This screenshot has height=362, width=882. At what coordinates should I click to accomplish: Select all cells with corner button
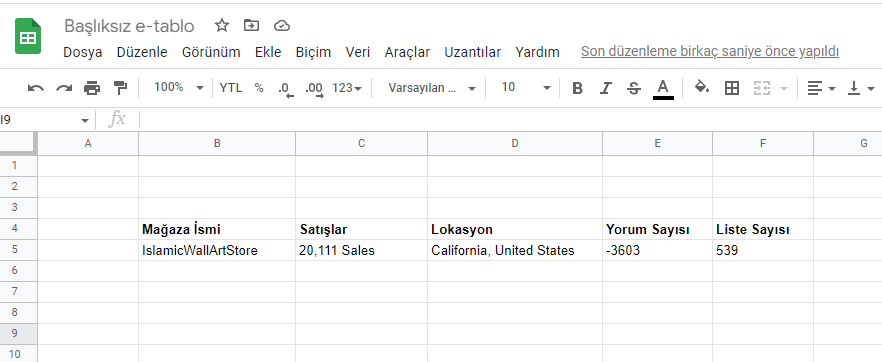pos(19,143)
